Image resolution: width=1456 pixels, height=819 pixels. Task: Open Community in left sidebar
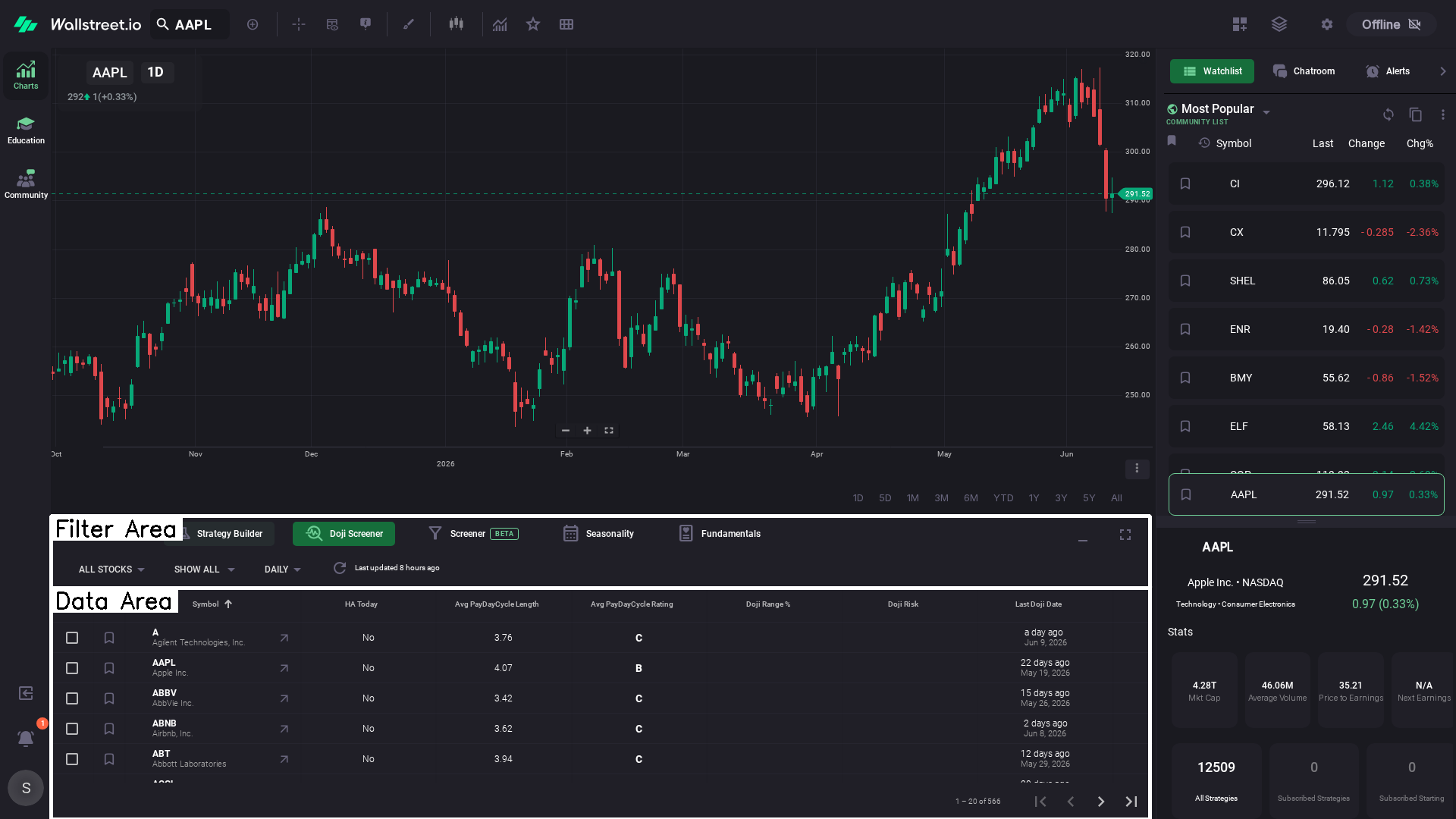coord(26,185)
